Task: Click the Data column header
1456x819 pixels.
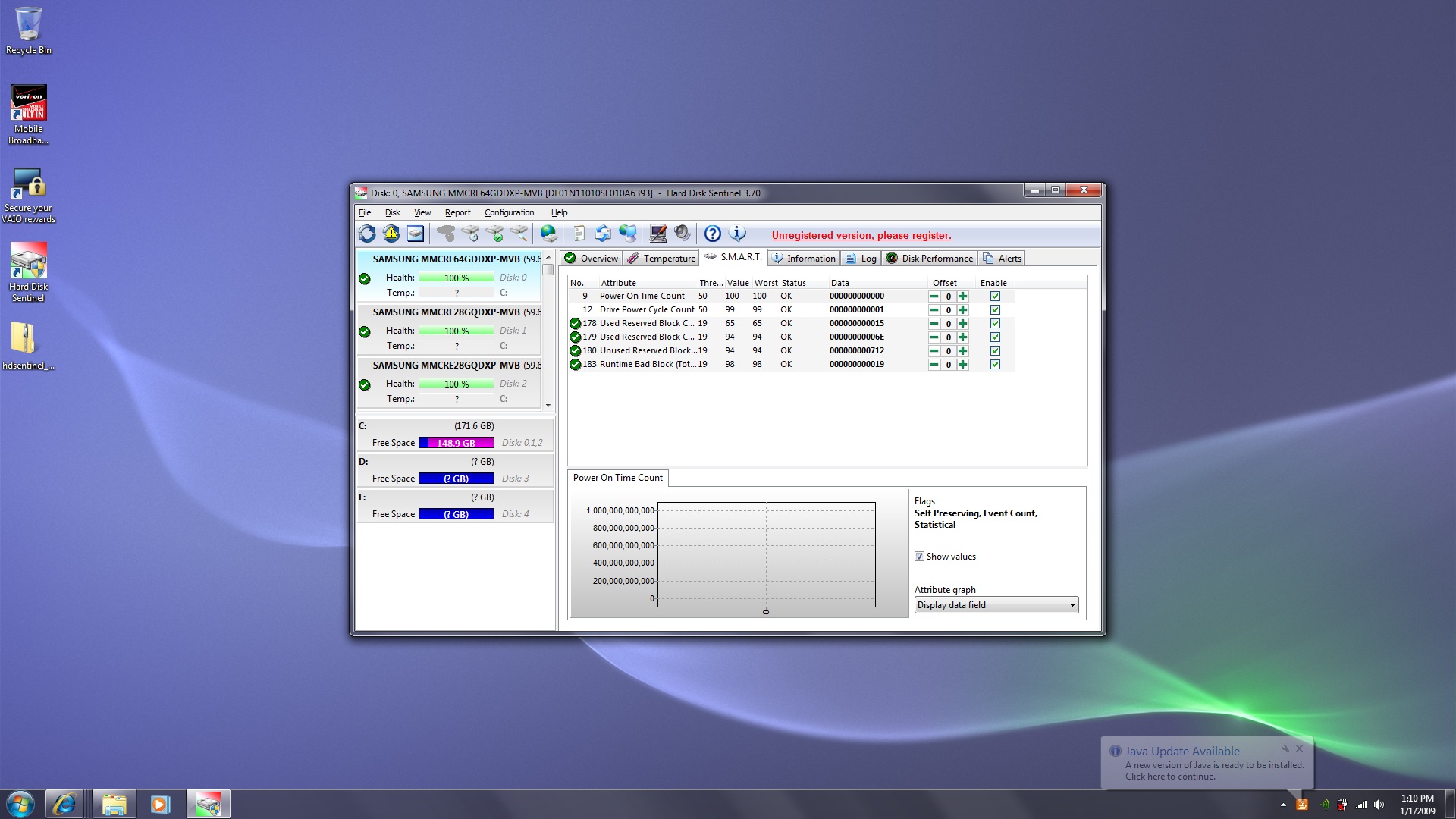Action: tap(877, 283)
